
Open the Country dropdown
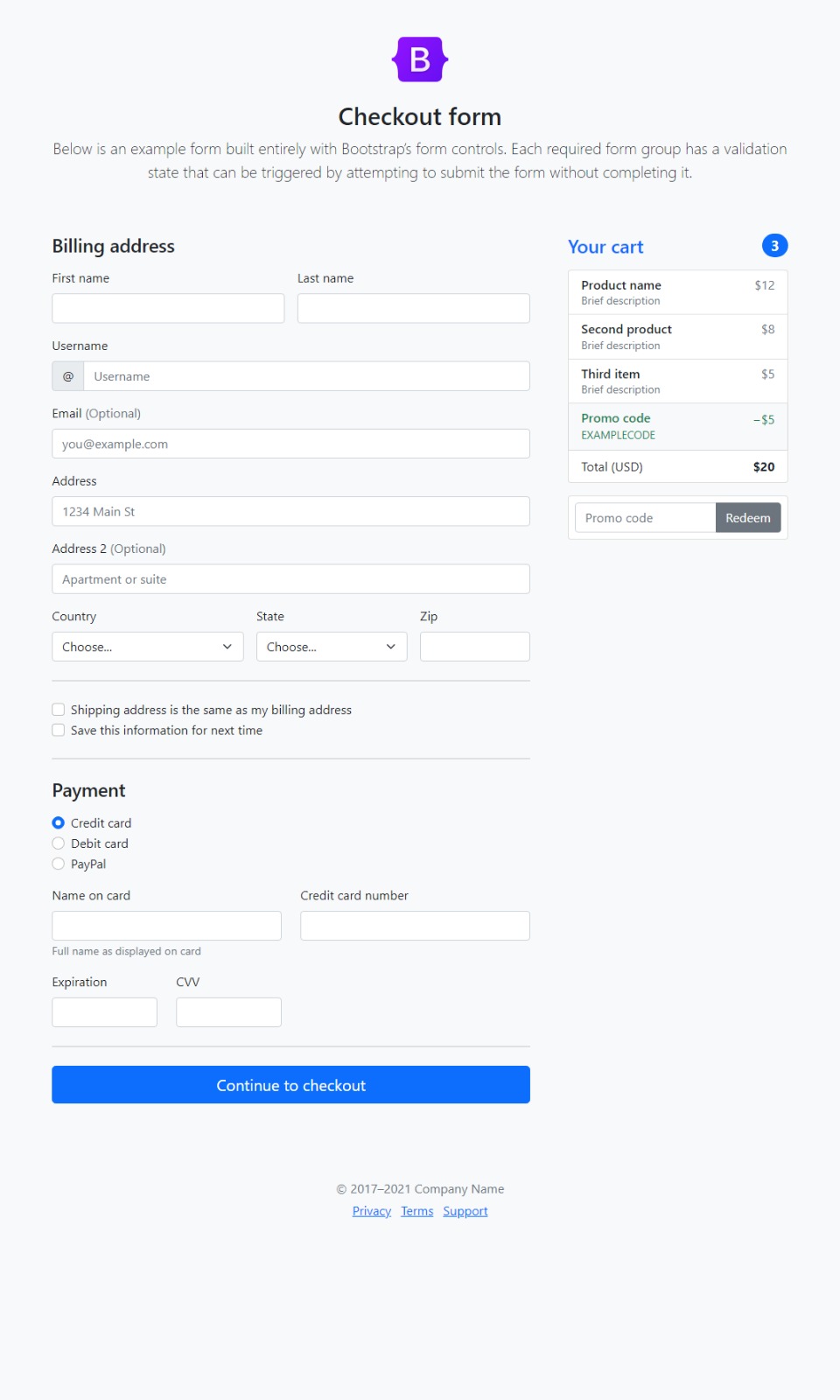click(x=148, y=647)
